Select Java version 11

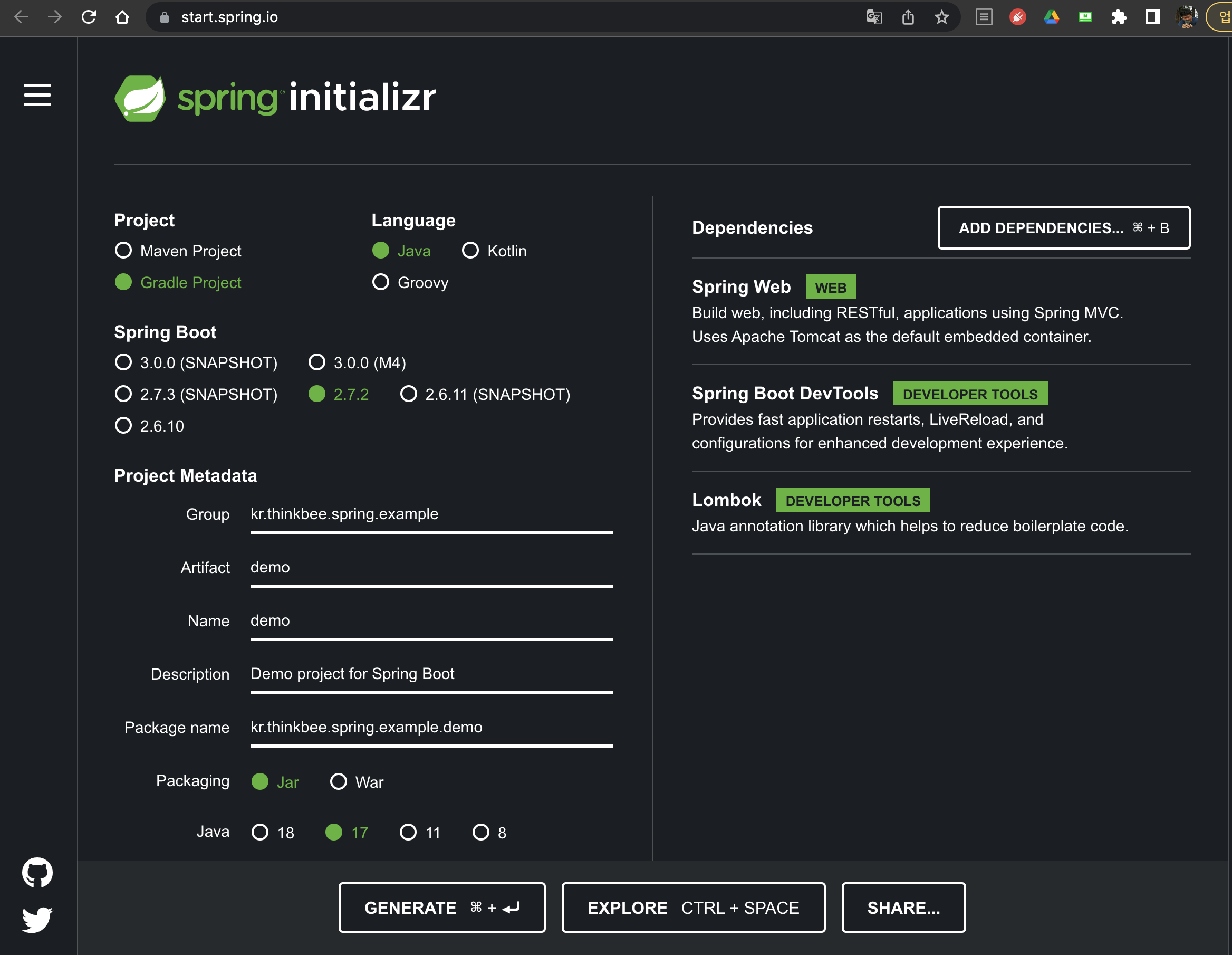[x=420, y=833]
